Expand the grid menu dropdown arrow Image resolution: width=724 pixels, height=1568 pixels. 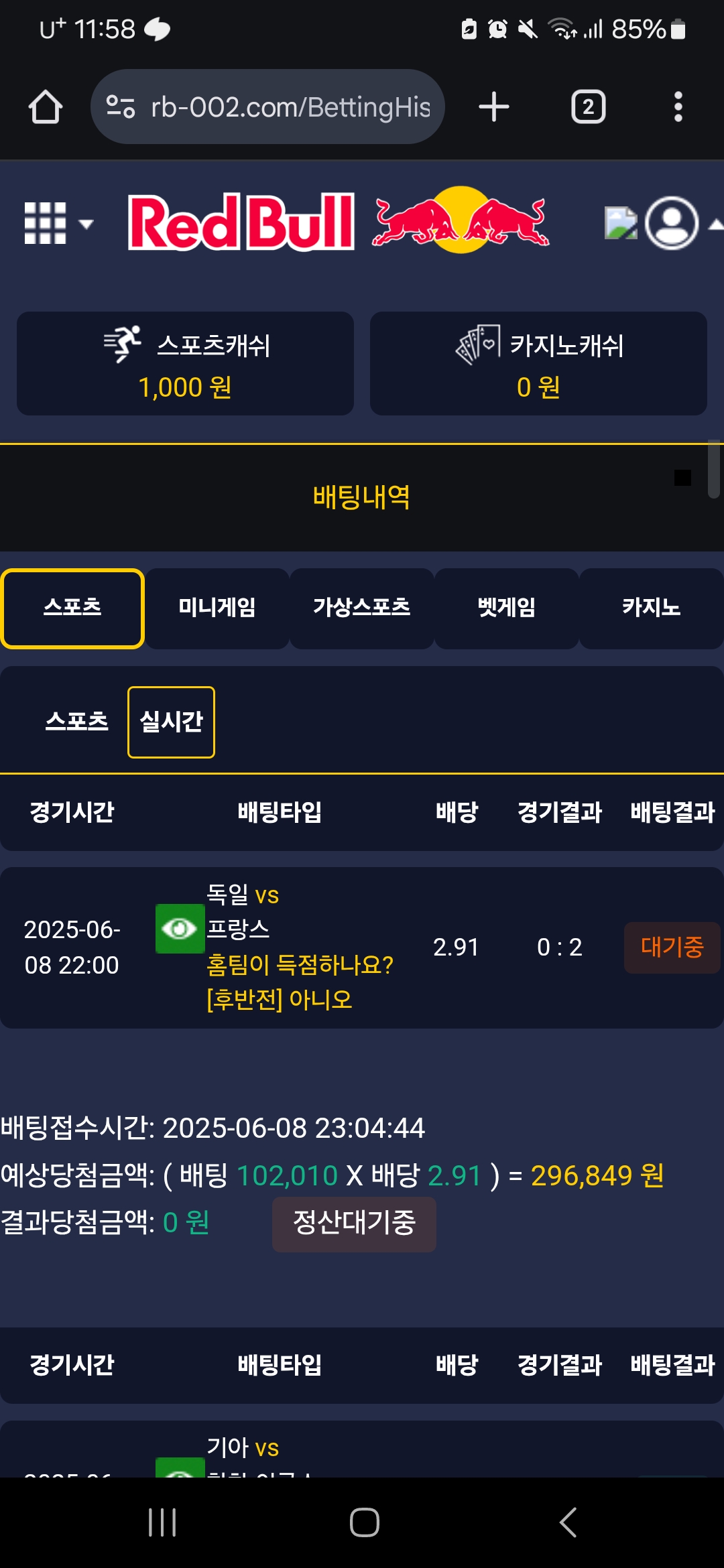tap(86, 224)
